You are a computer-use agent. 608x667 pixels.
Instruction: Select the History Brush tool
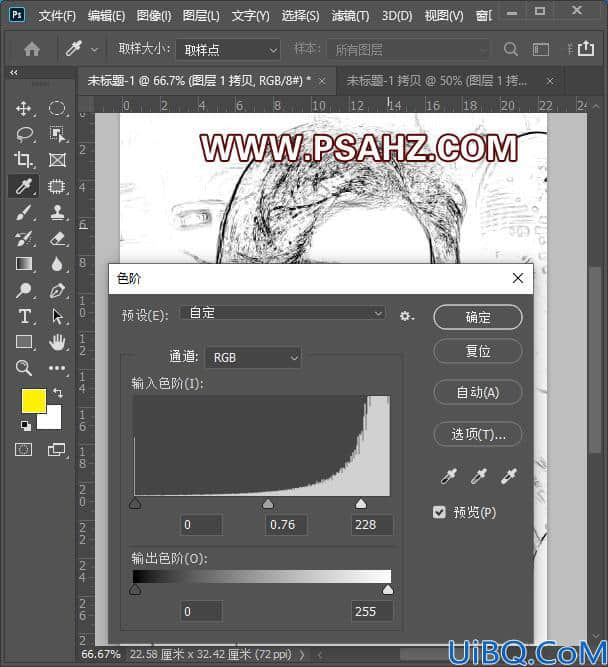tap(23, 238)
